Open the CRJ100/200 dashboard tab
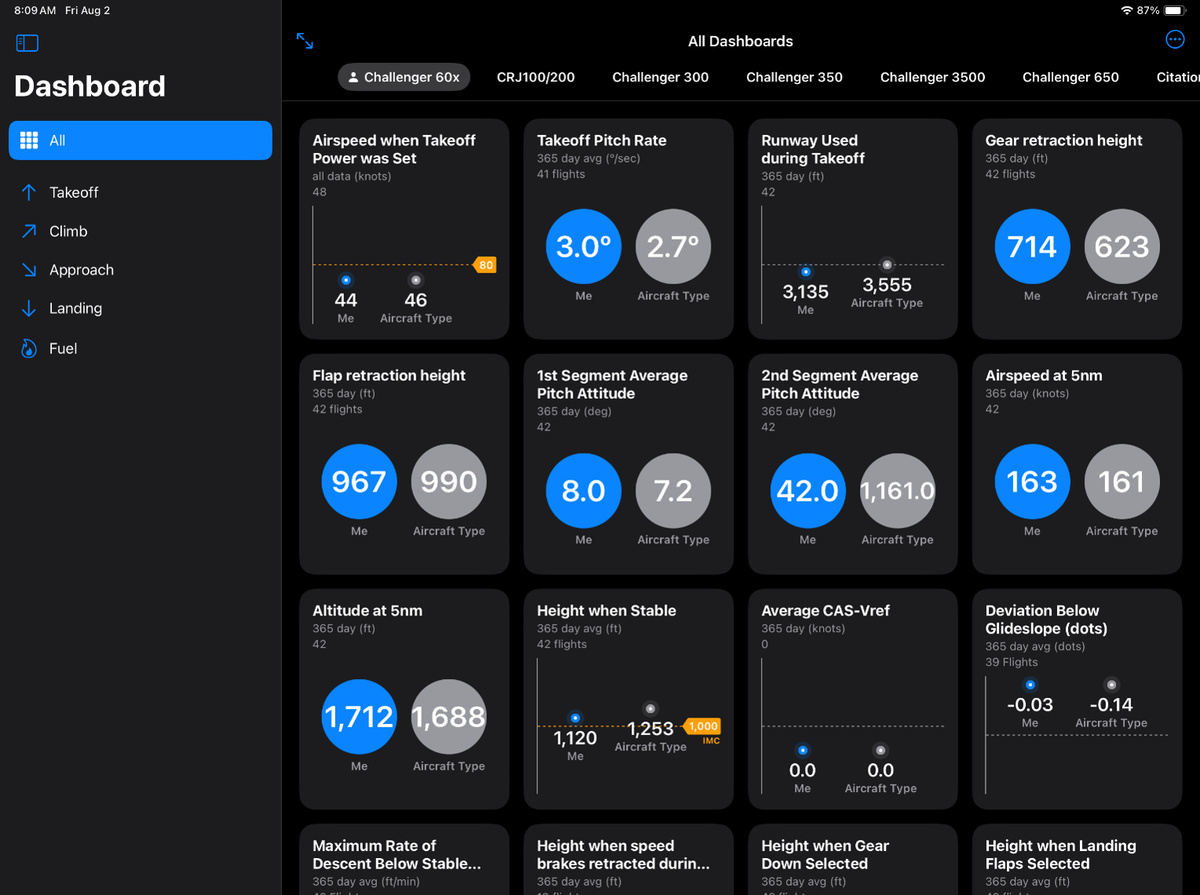Image resolution: width=1200 pixels, height=895 pixels. [536, 77]
